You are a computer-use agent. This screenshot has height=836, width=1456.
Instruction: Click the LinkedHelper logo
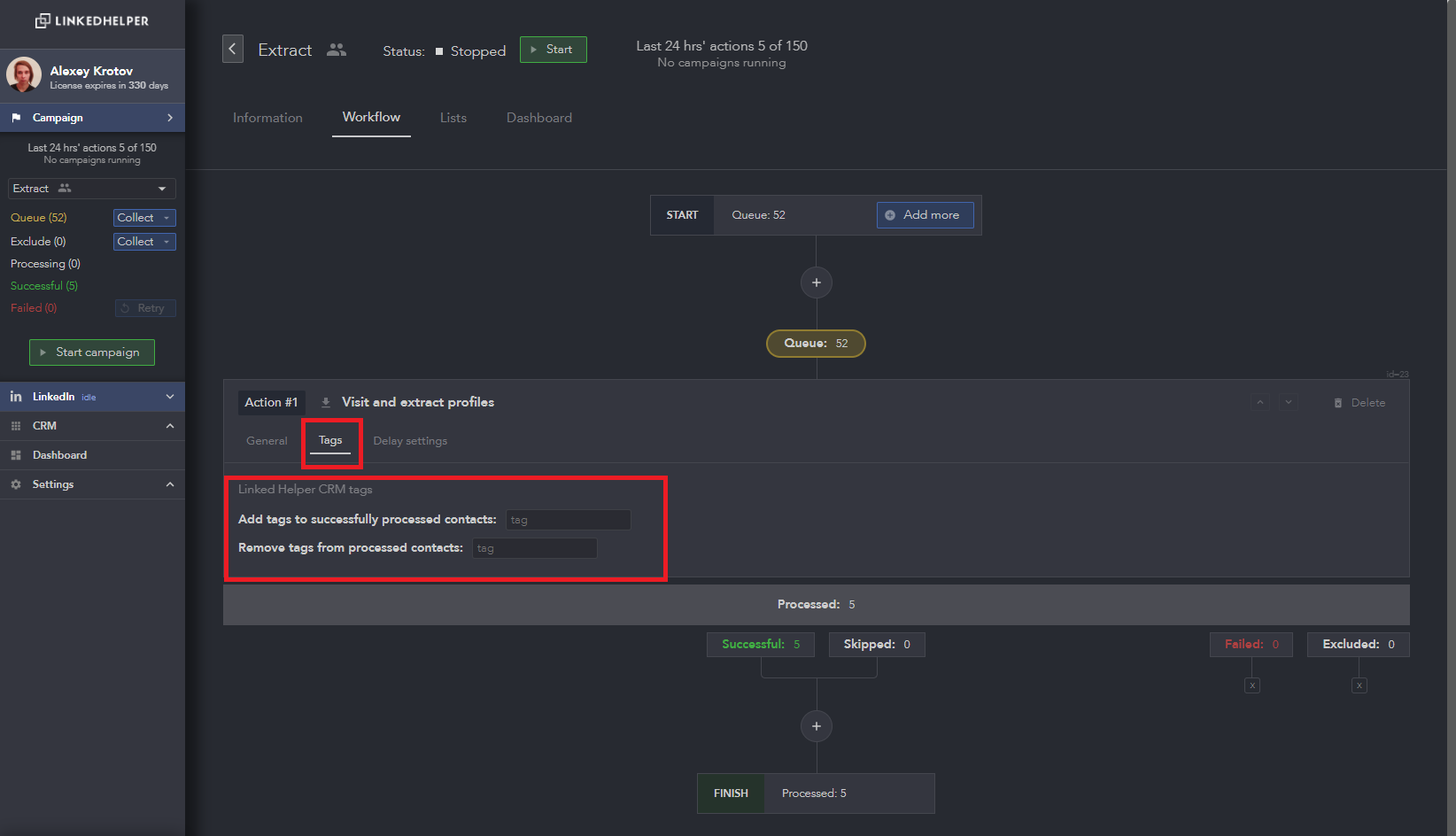click(92, 20)
